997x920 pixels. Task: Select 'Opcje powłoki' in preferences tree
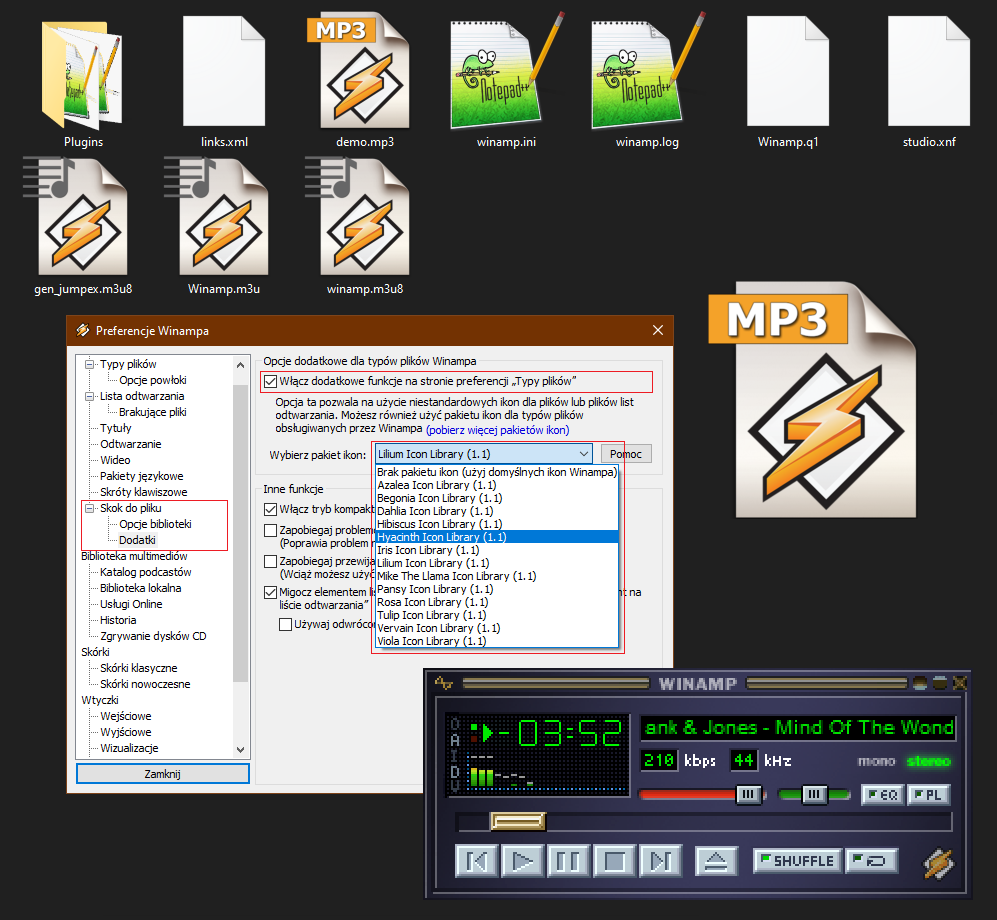click(x=153, y=380)
